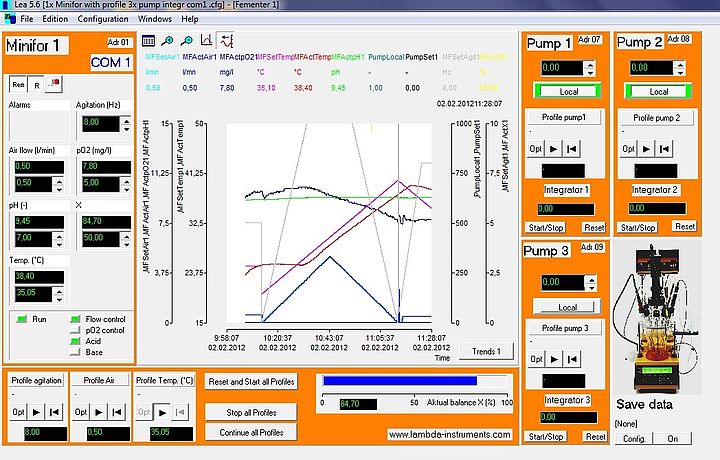Screen dimensions: 720x460
Task: Toggle the curve scaling toolbar icon
Action: 226,41
